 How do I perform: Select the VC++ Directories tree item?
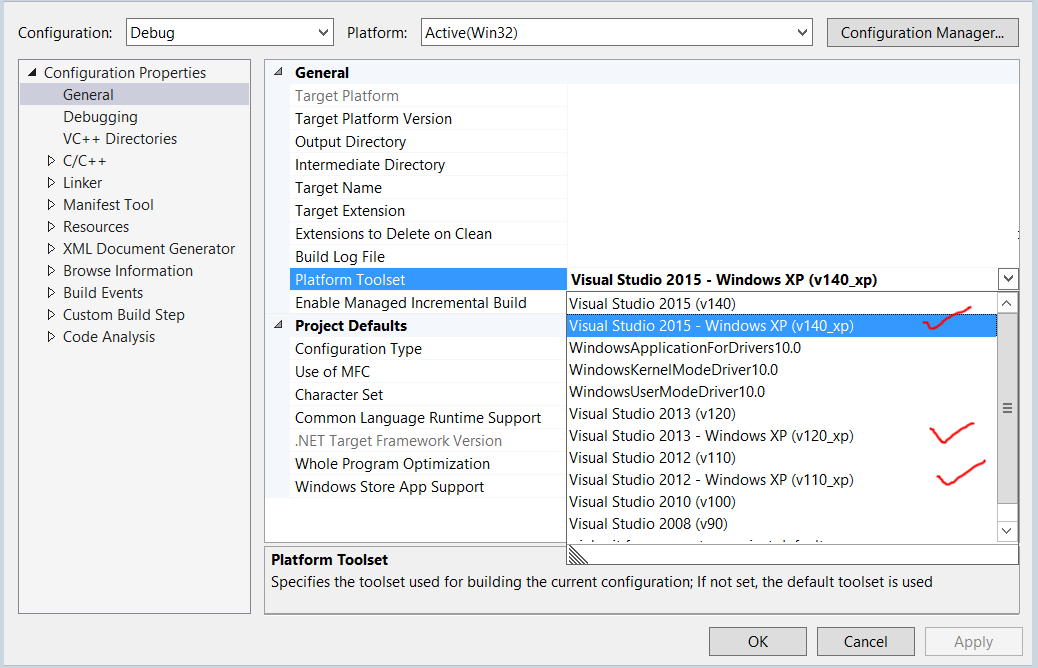119,139
